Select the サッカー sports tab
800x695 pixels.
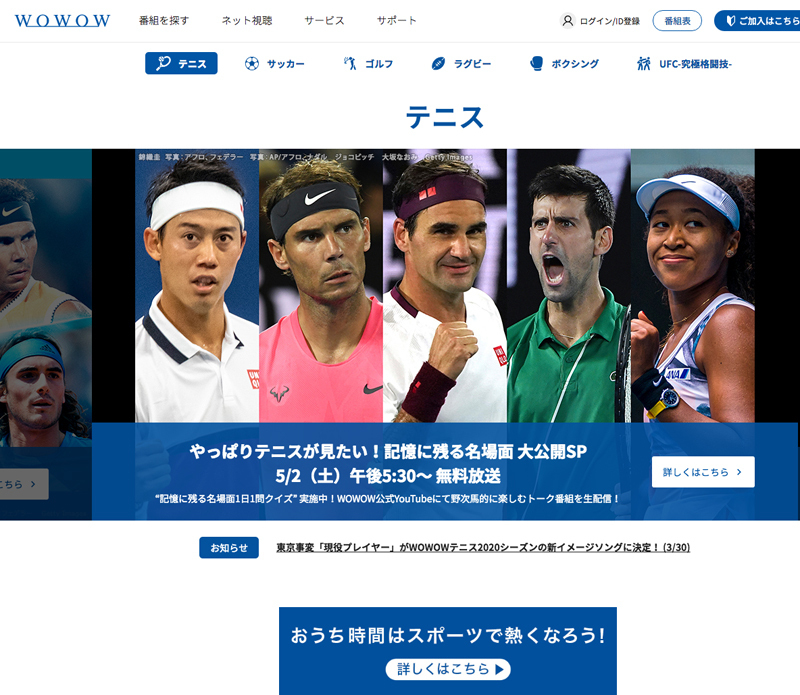click(275, 63)
